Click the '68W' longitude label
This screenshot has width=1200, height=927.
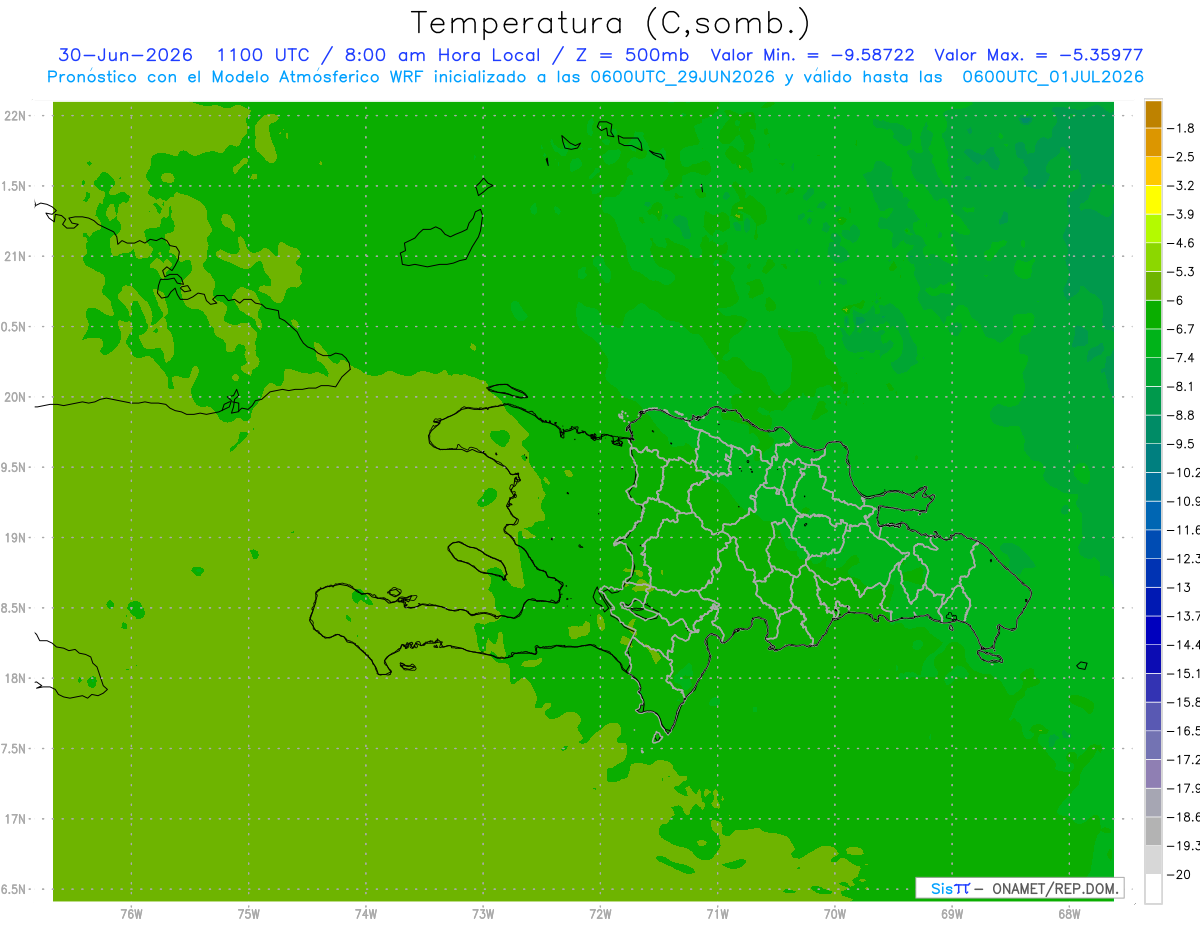coord(1069,914)
